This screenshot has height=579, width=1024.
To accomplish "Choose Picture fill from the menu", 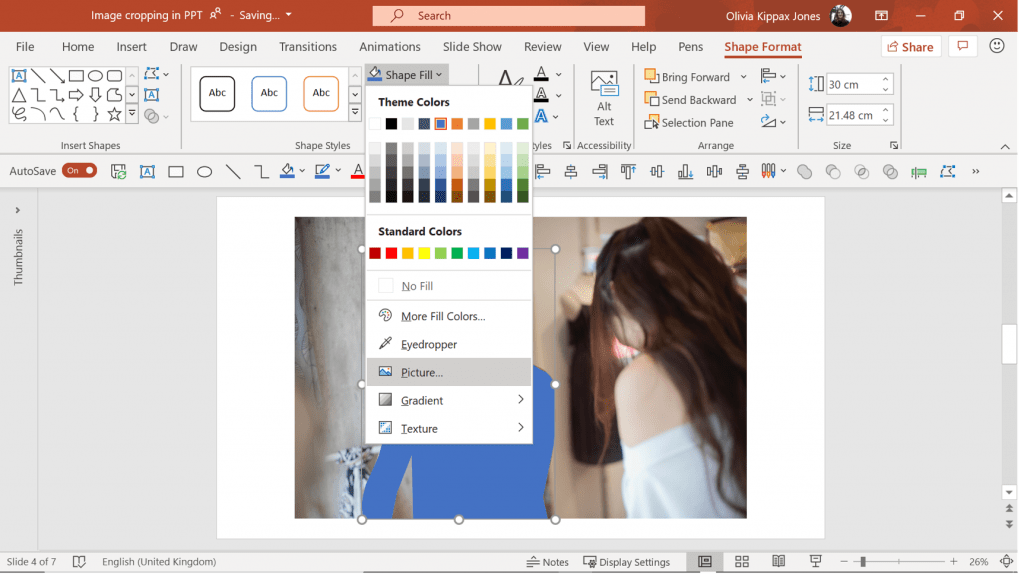I will [421, 372].
